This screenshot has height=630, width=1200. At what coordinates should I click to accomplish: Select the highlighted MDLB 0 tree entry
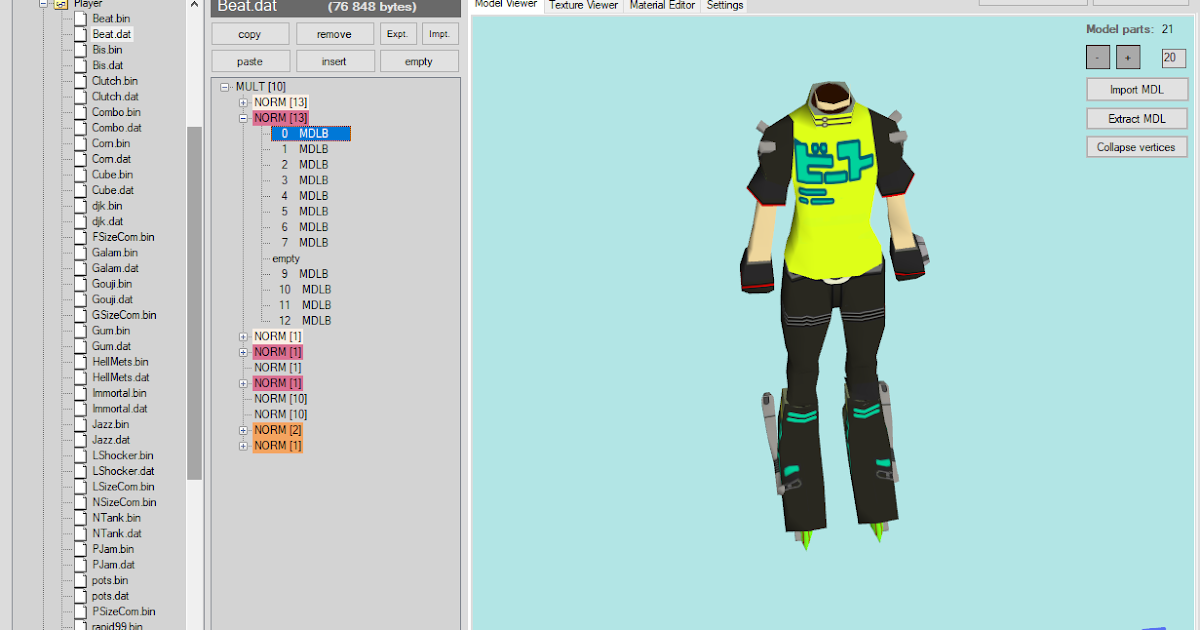311,132
